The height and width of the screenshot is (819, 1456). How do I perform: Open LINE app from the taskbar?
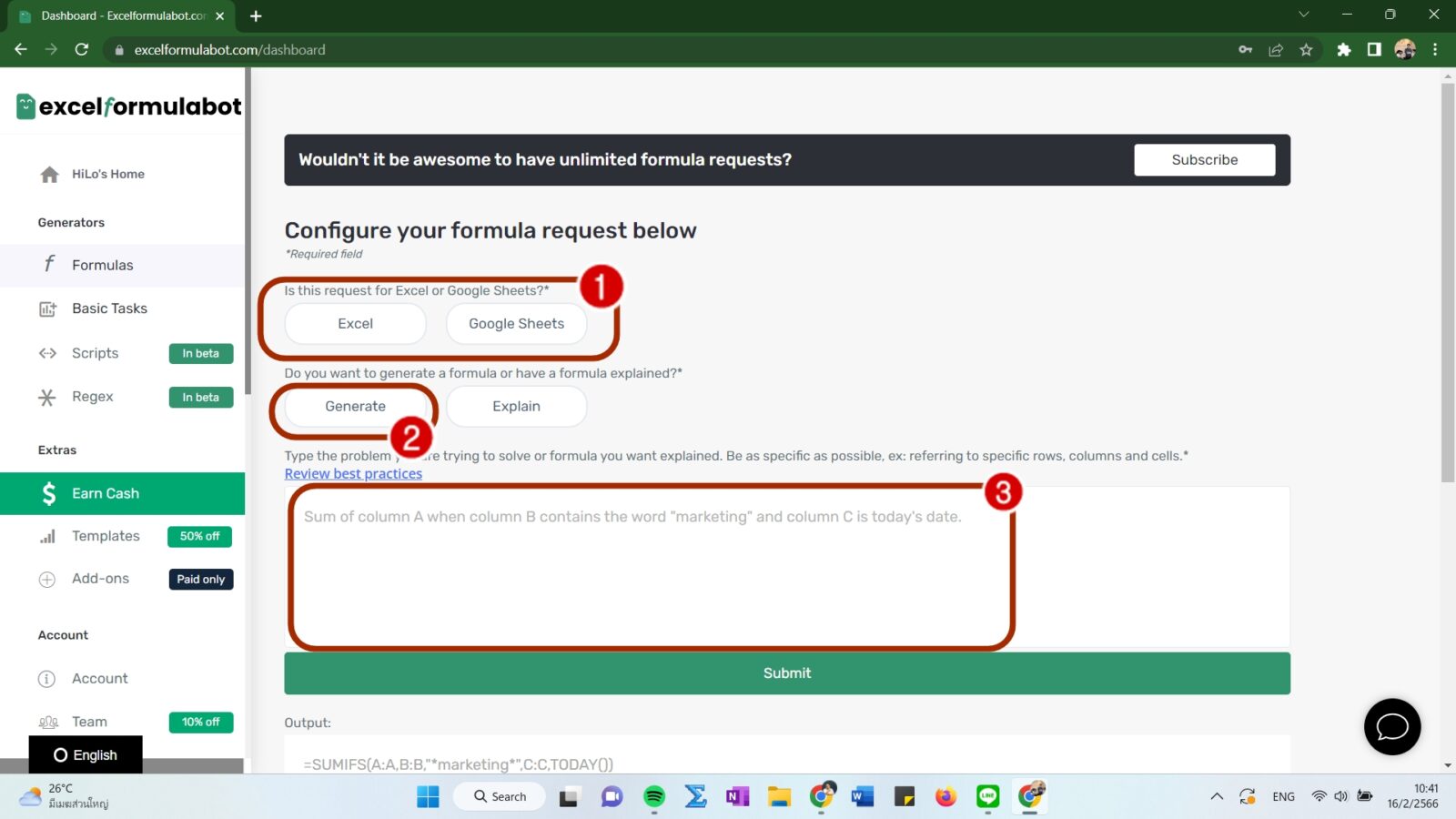pos(987,797)
